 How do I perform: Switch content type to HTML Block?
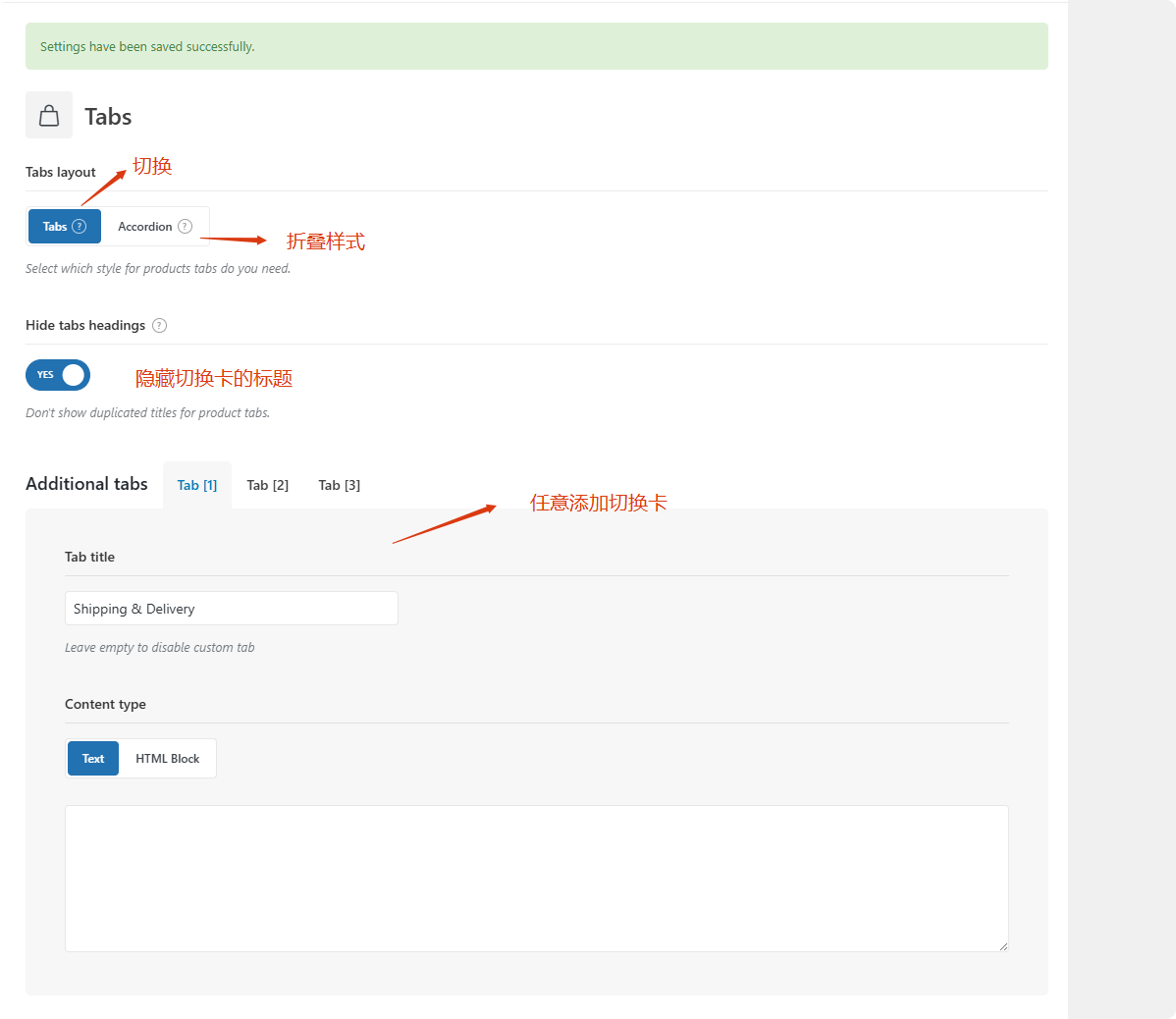tap(167, 759)
